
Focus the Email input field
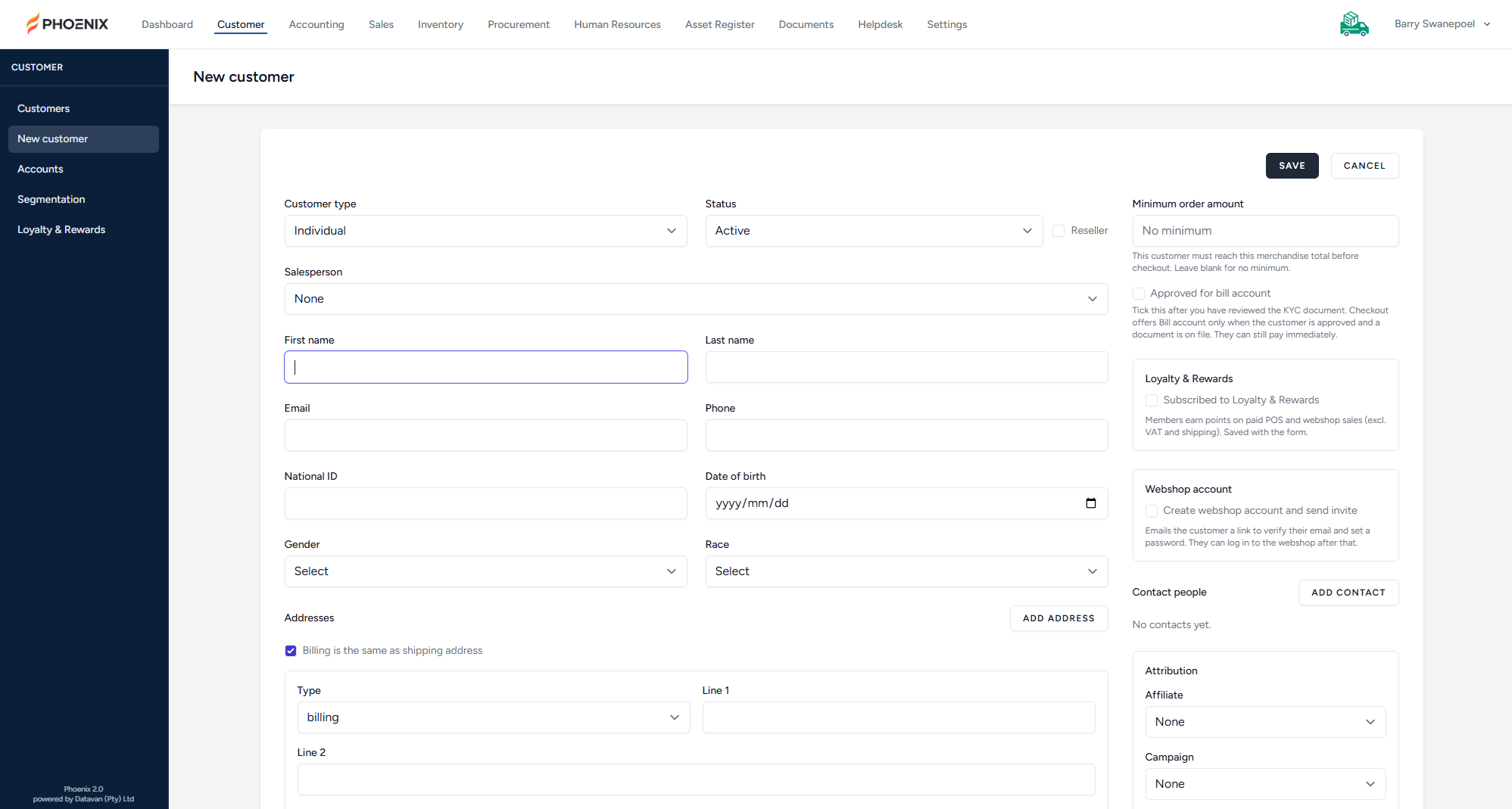pyautogui.click(x=485, y=435)
